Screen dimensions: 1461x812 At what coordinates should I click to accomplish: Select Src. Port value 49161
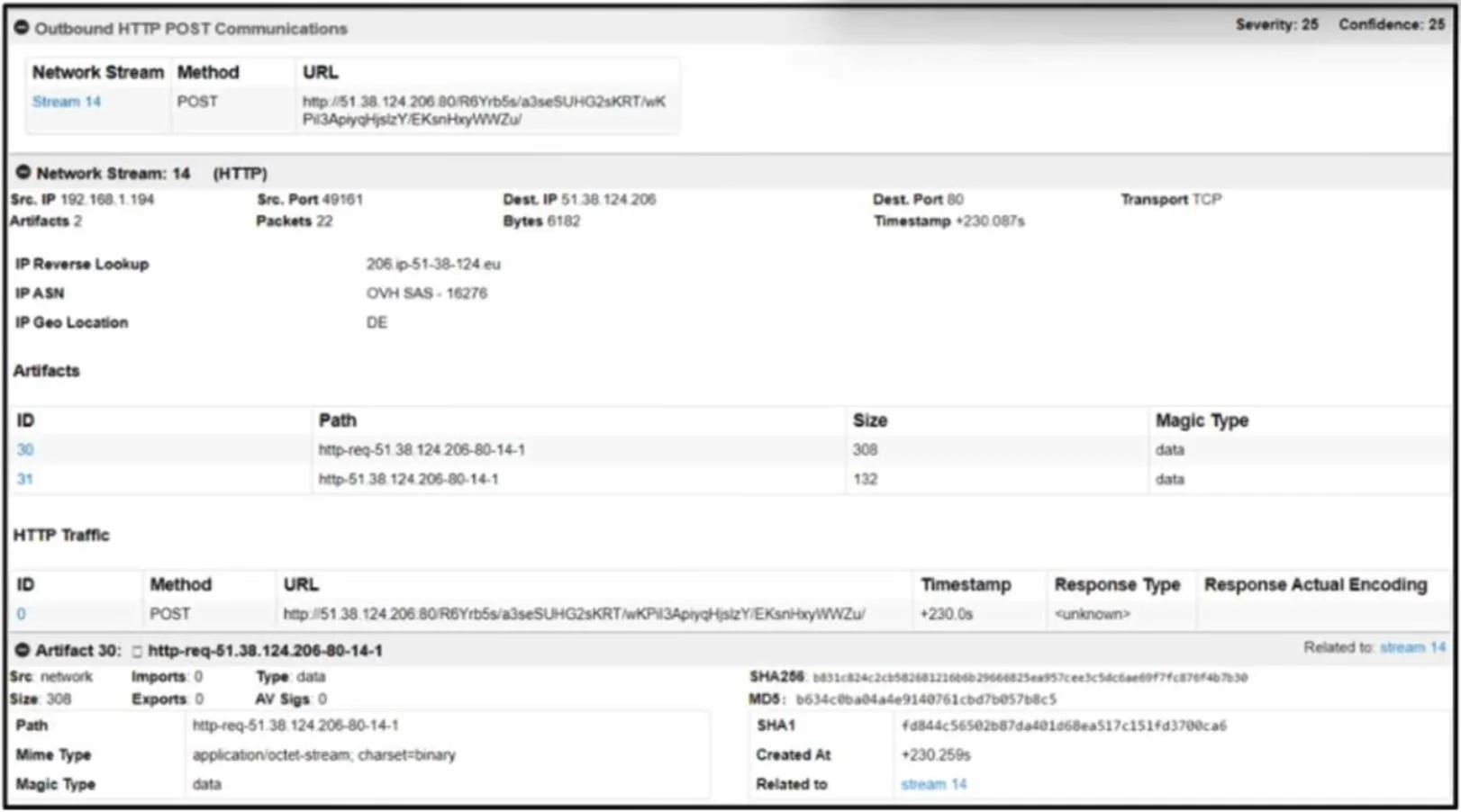click(342, 199)
